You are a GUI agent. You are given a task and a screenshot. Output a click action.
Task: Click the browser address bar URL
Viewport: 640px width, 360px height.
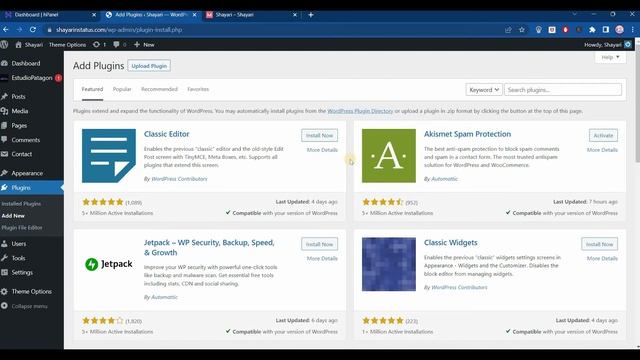point(119,30)
